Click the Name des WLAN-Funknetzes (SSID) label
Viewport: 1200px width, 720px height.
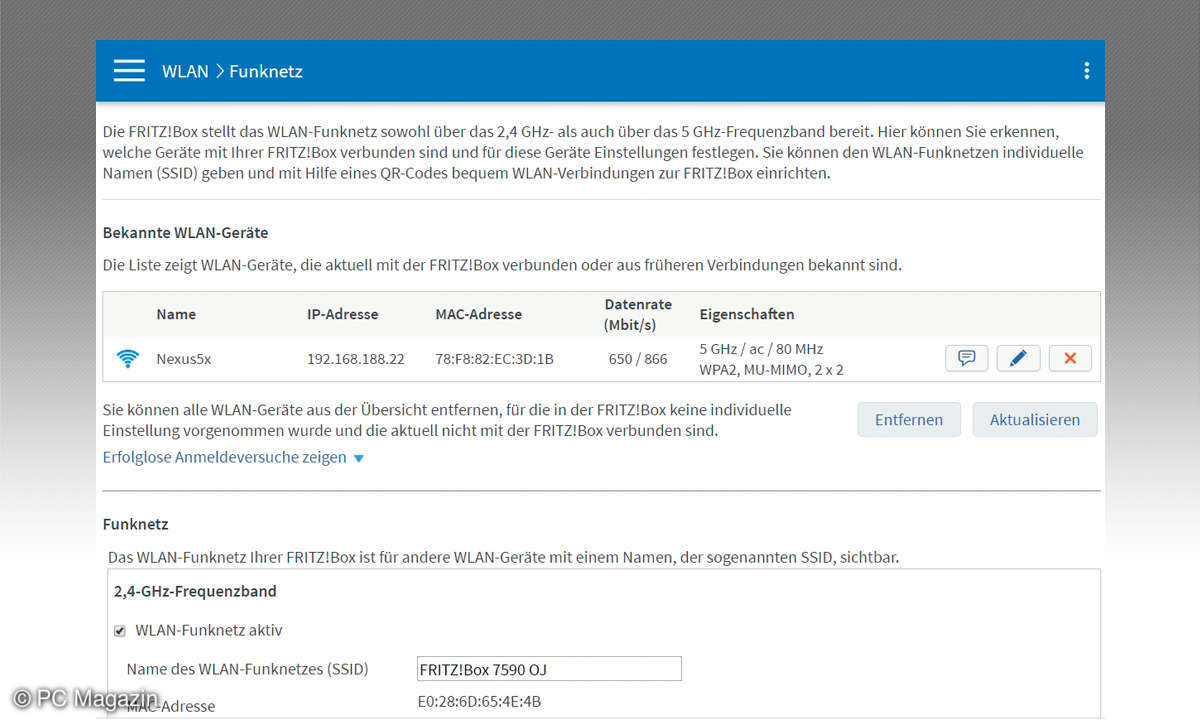[x=248, y=669]
